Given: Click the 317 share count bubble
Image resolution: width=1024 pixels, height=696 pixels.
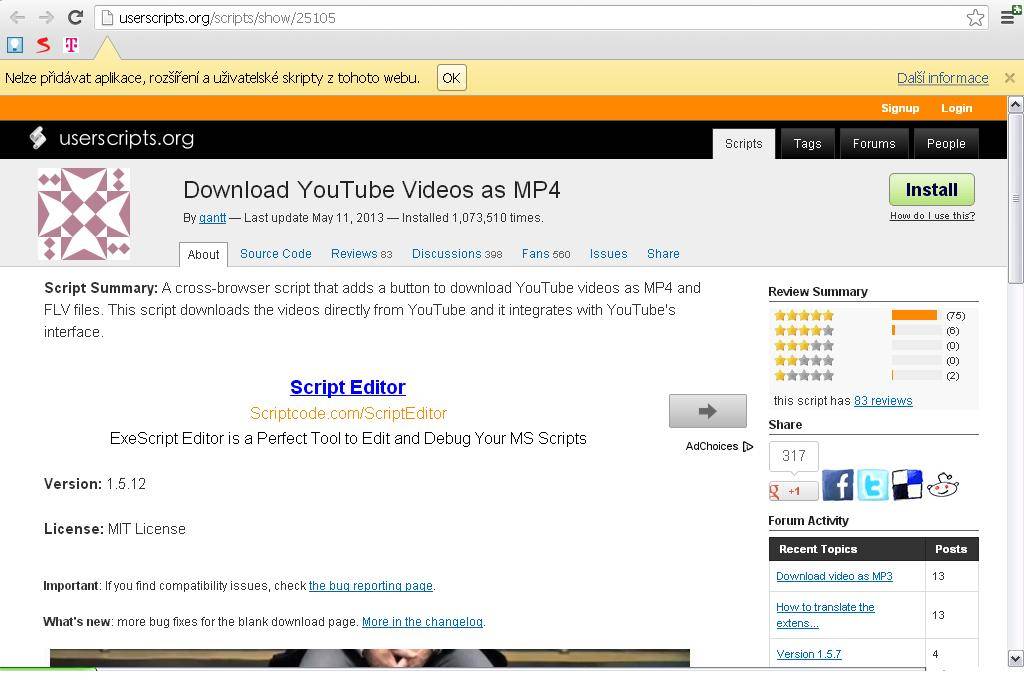Looking at the screenshot, I should coord(793,456).
